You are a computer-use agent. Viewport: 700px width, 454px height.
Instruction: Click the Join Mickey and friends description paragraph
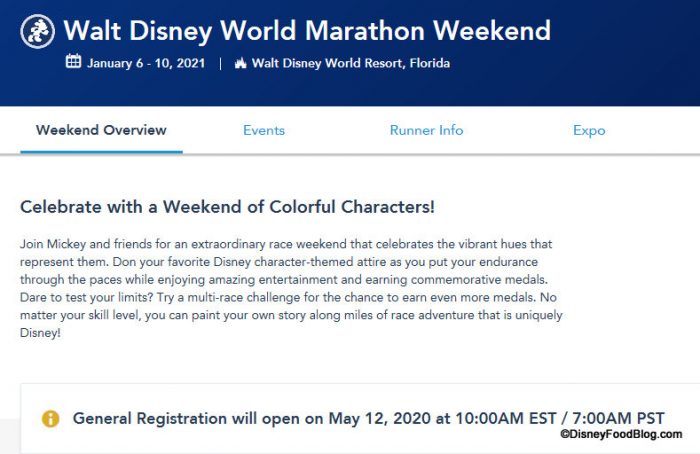[290, 288]
